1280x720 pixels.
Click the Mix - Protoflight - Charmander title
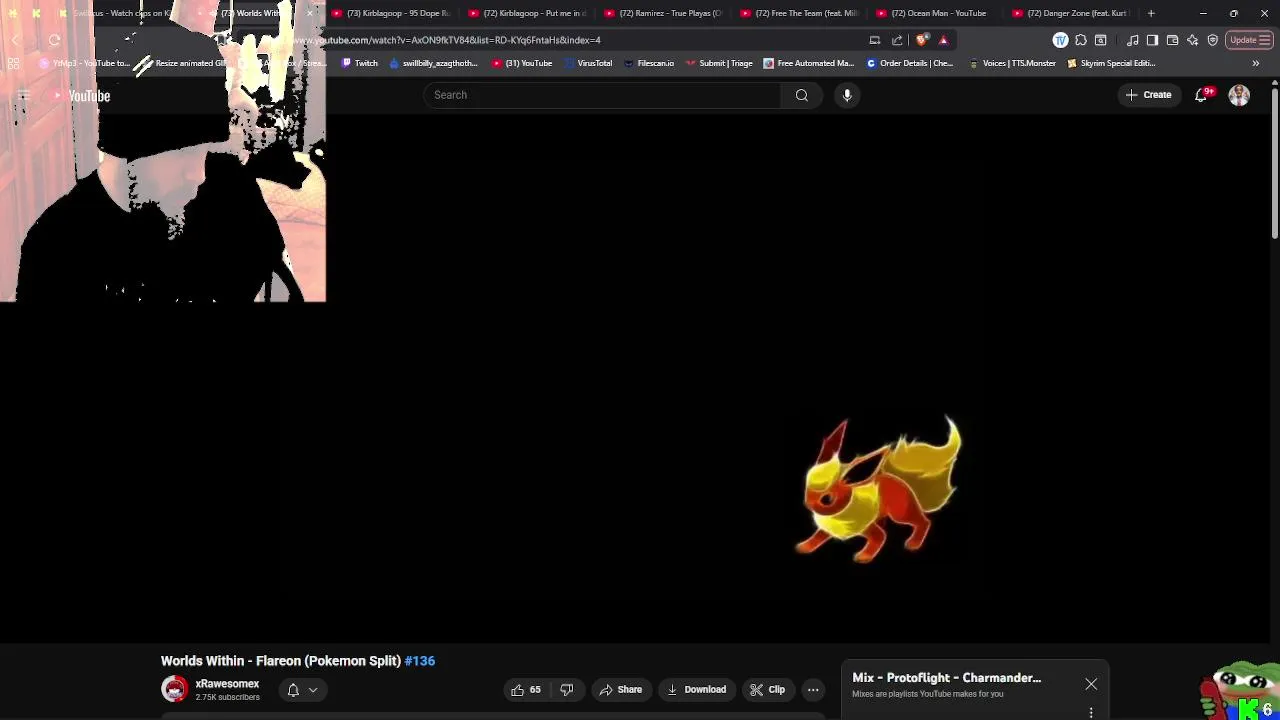click(x=946, y=678)
